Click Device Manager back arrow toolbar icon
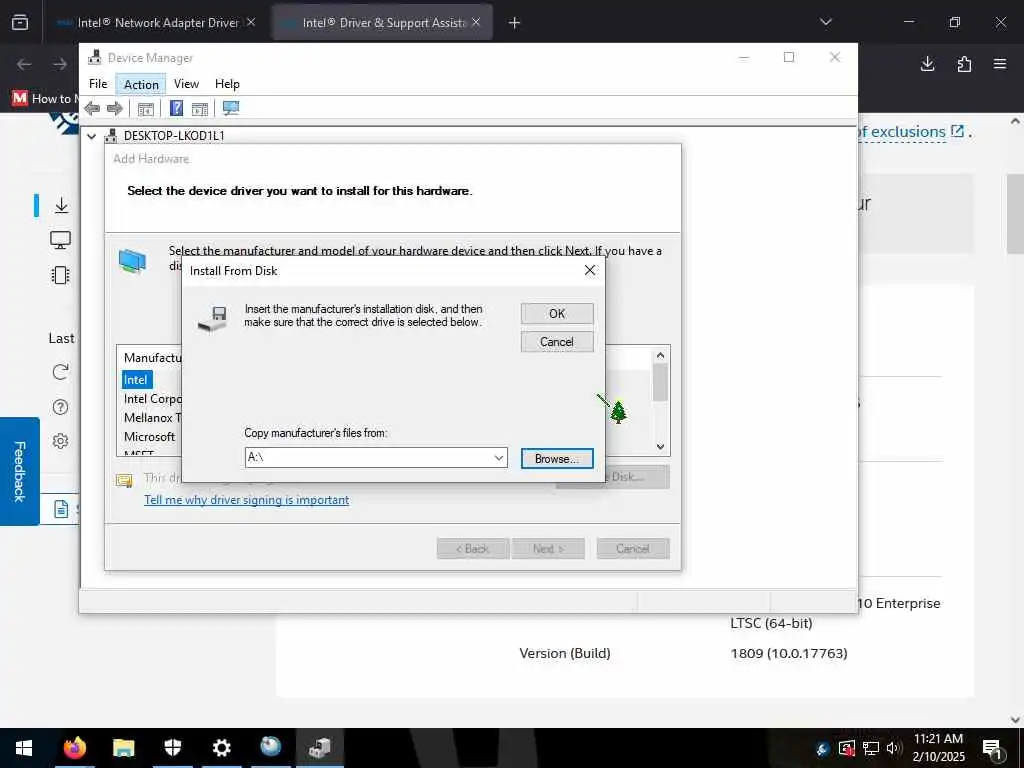Screen dimensions: 1024x768 tap(92, 108)
